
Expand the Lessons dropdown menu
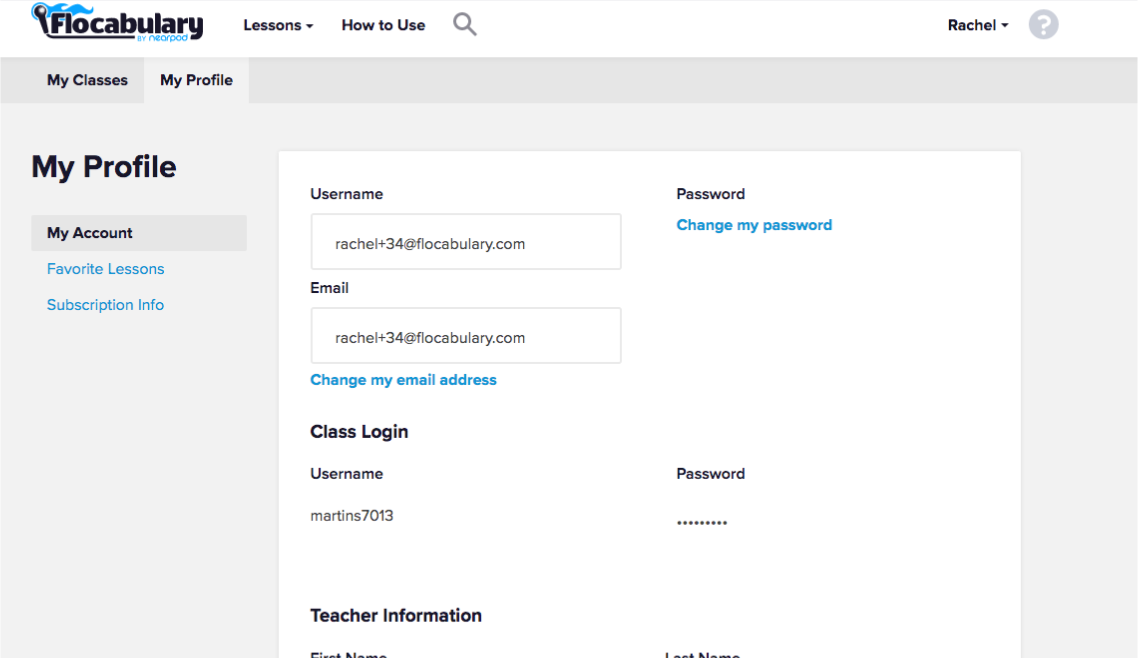pos(277,24)
